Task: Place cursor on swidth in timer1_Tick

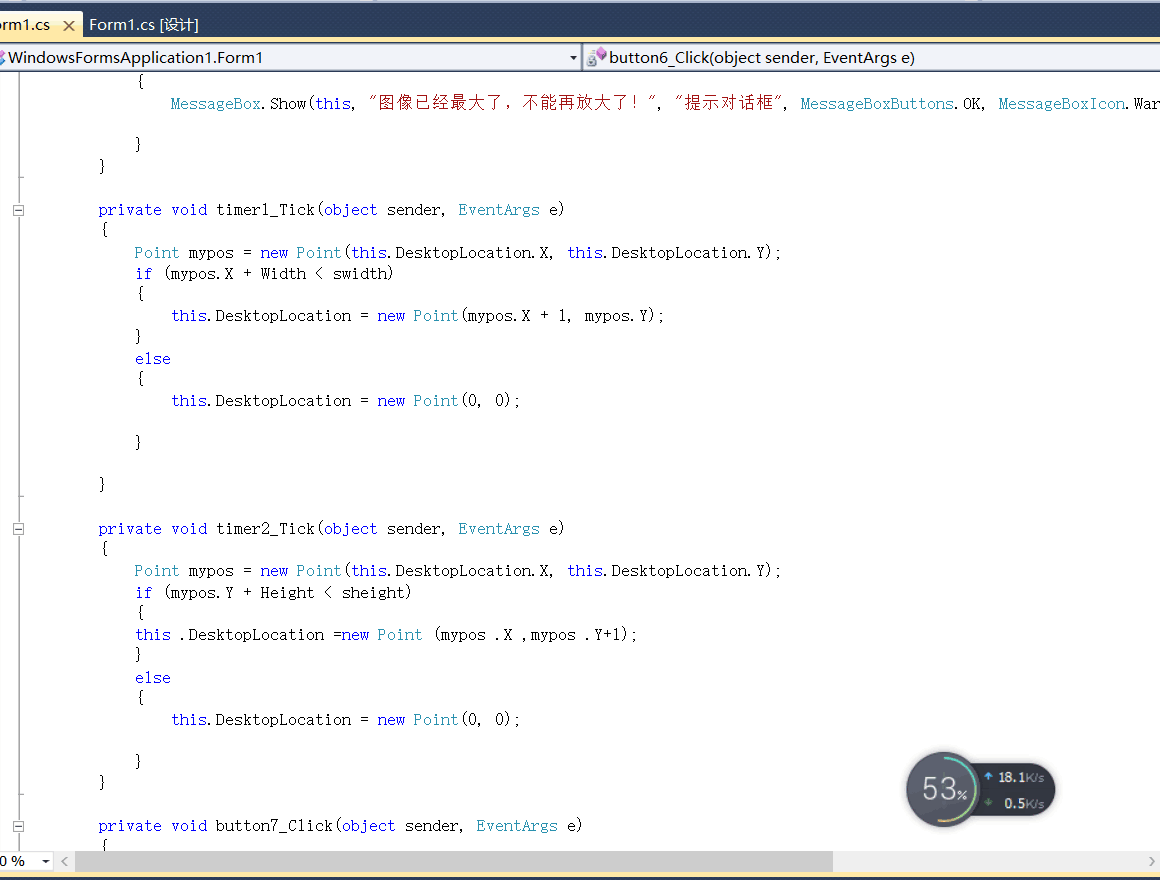Action: [360, 274]
